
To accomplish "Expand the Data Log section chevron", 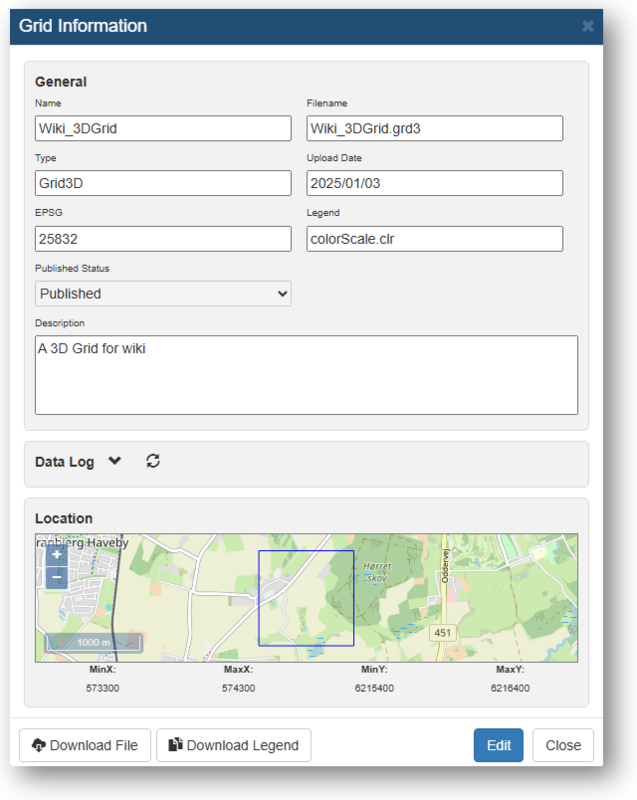I will point(115,461).
